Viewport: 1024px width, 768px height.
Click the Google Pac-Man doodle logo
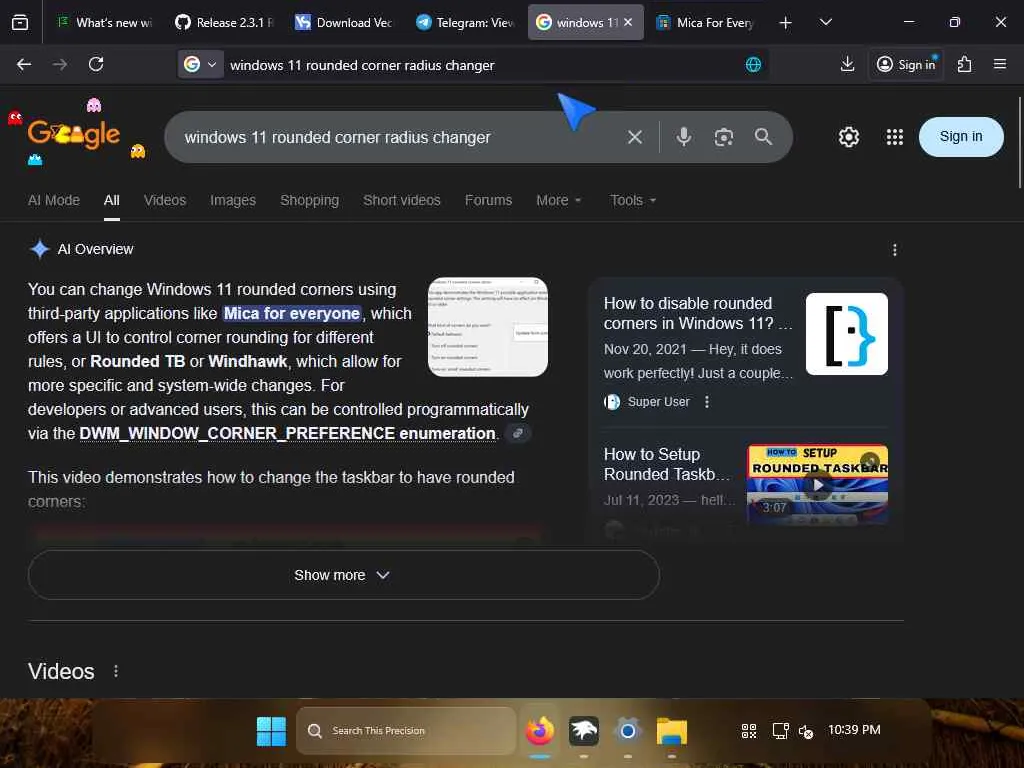pos(75,133)
